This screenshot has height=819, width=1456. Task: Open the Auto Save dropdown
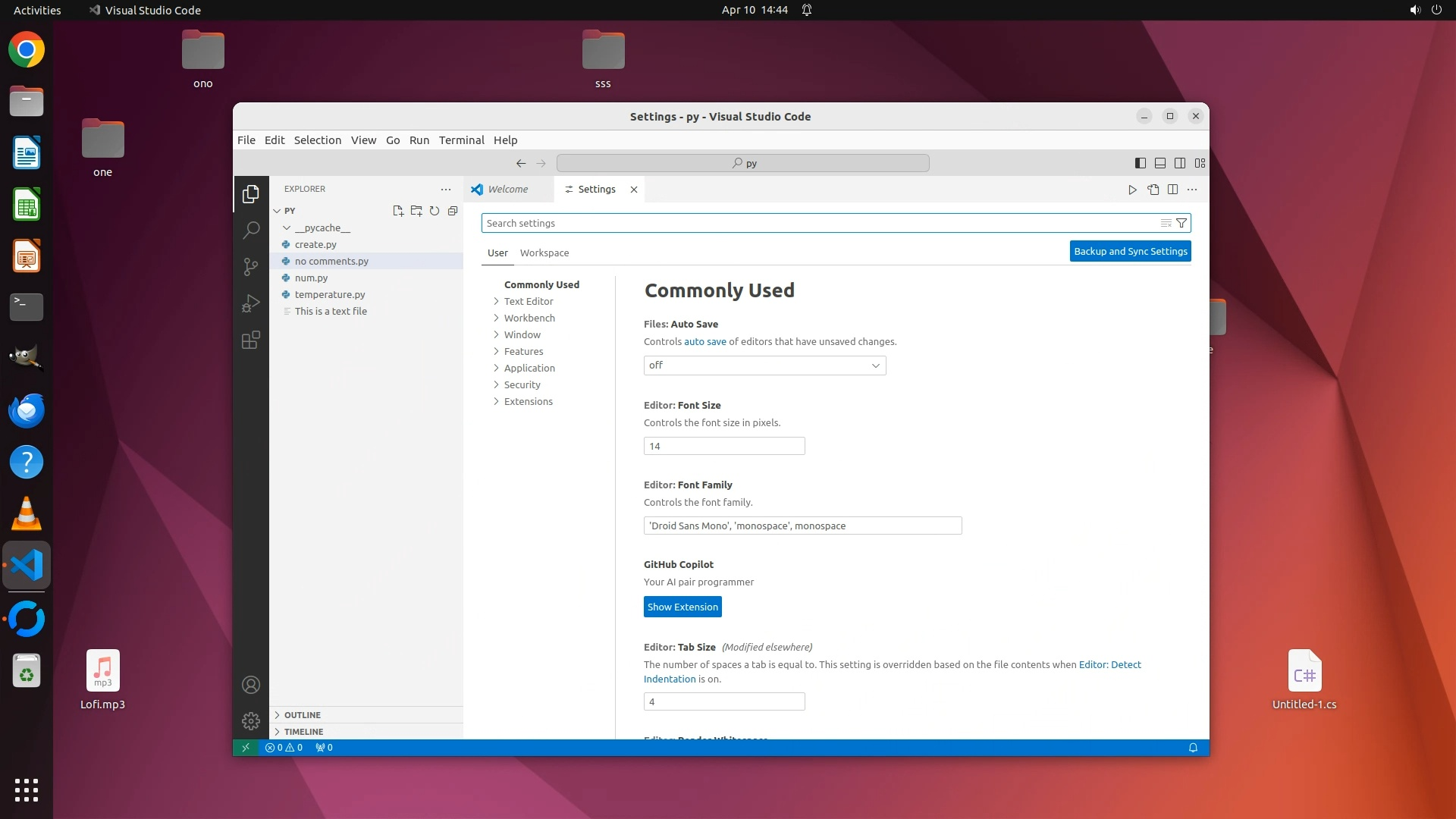(764, 366)
